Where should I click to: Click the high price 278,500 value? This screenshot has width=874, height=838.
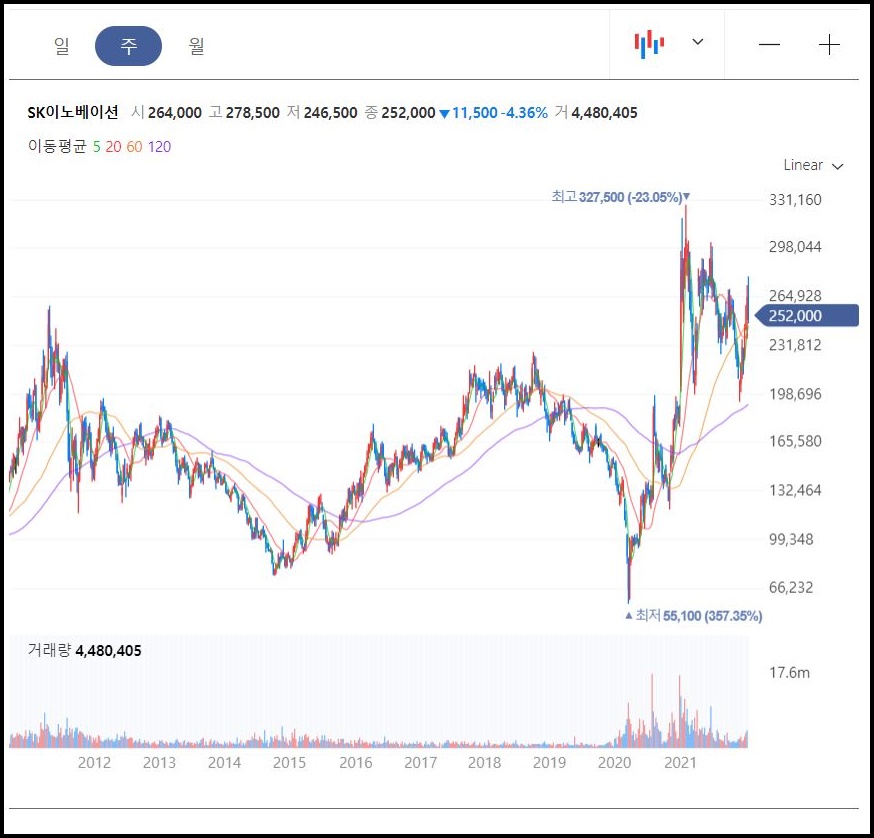pos(253,113)
